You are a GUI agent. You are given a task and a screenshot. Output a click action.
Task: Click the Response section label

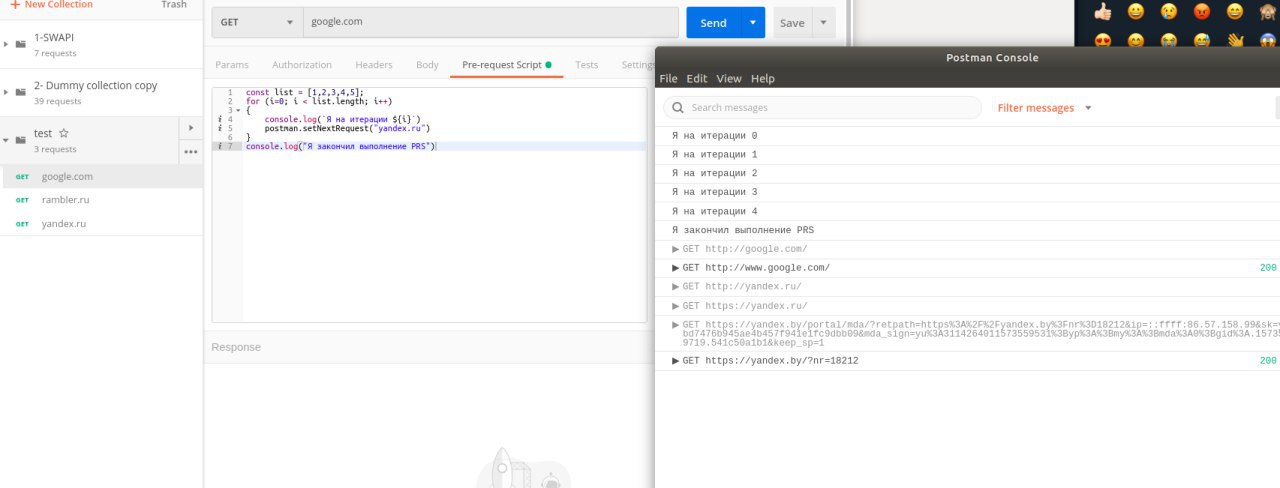[236, 347]
